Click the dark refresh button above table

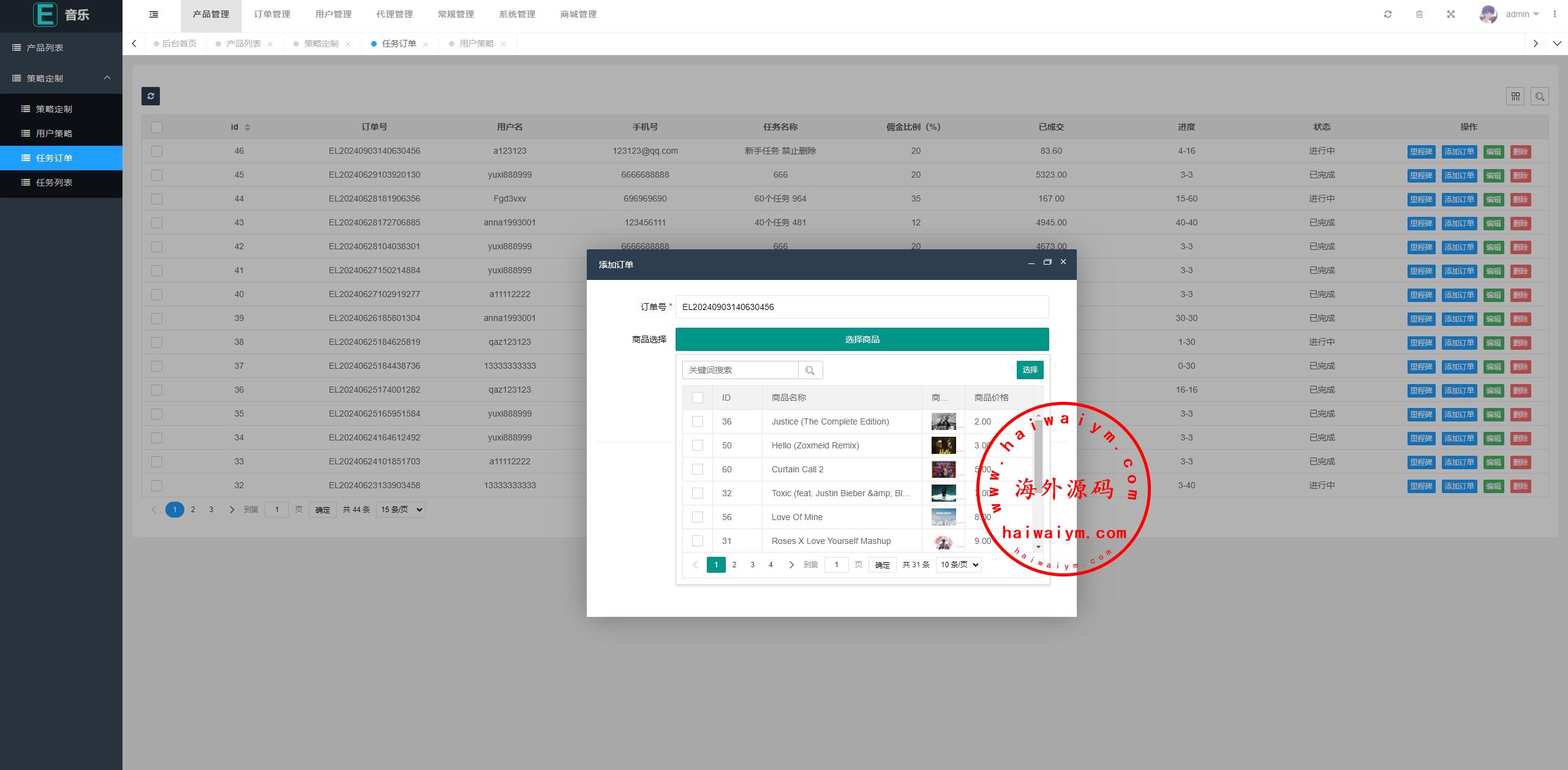151,96
